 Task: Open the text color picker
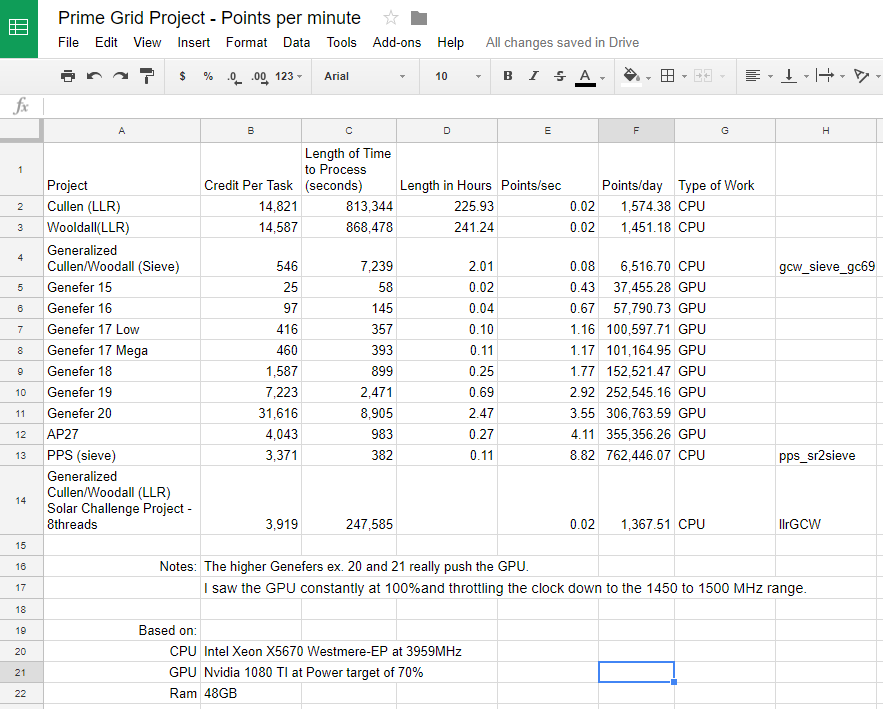(x=585, y=77)
